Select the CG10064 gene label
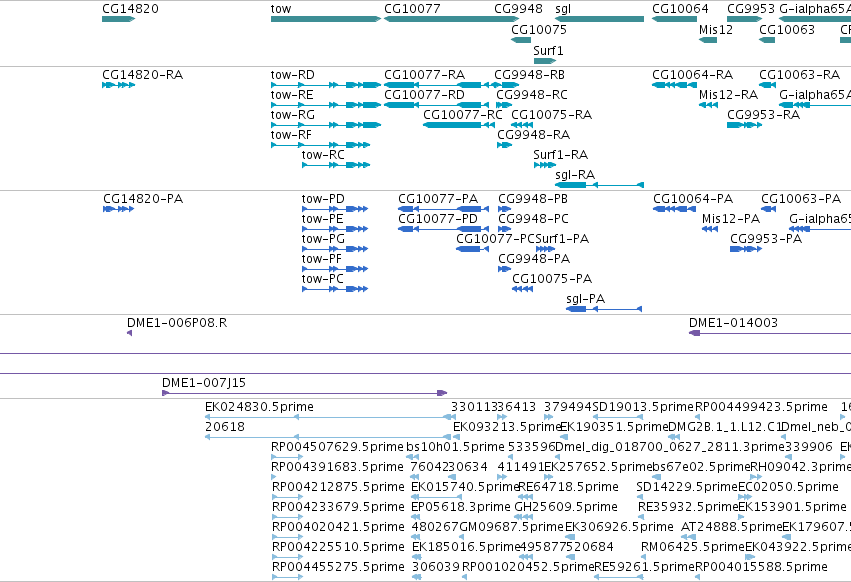This screenshot has height=582, width=851. (680, 9)
